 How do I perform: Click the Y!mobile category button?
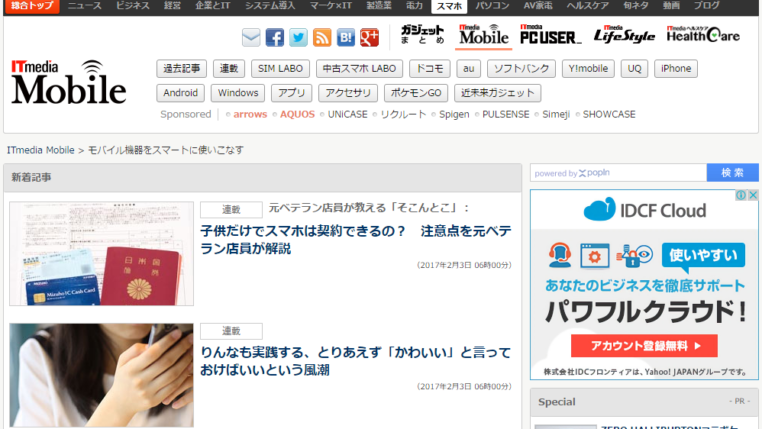pos(588,69)
